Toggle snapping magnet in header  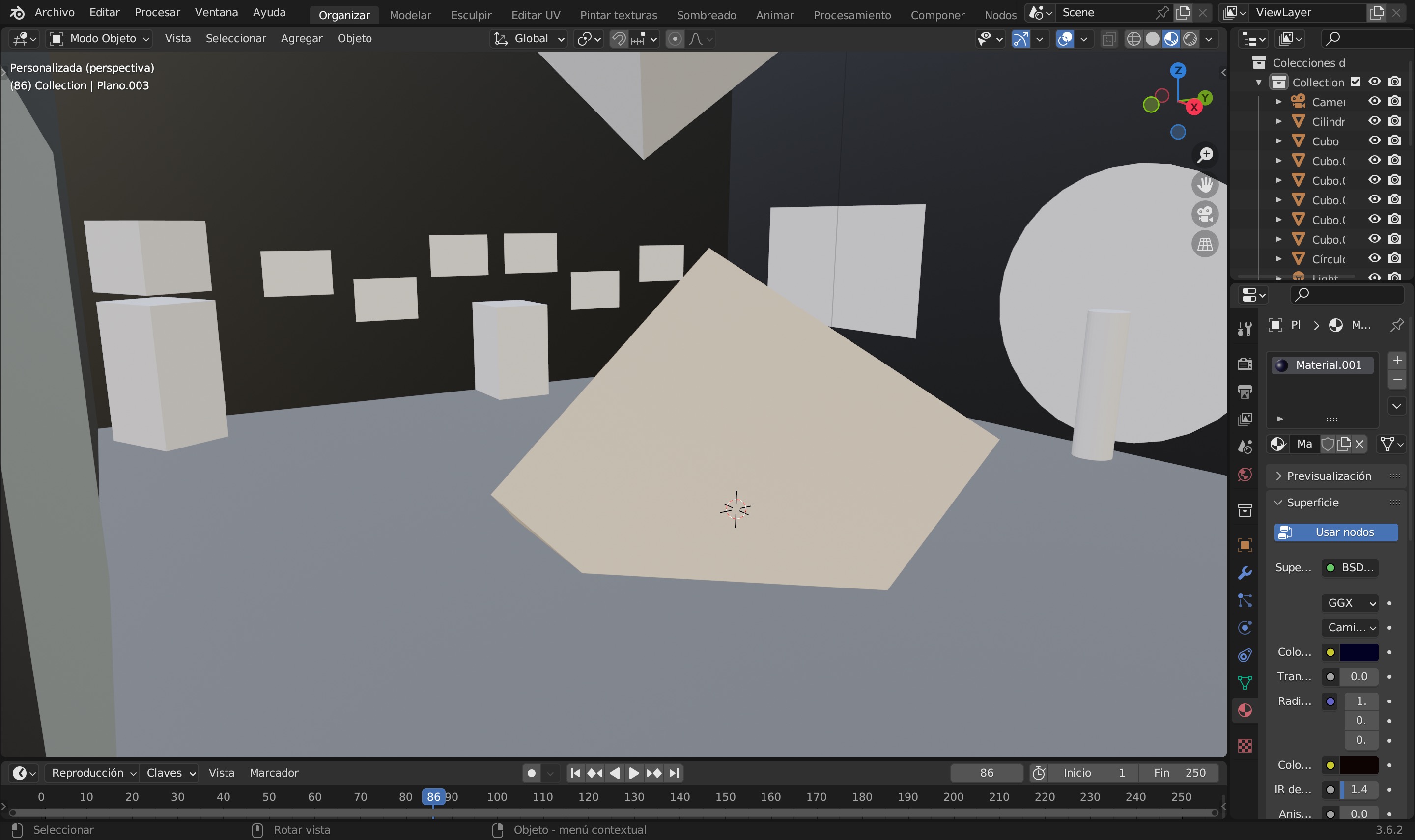[619, 38]
